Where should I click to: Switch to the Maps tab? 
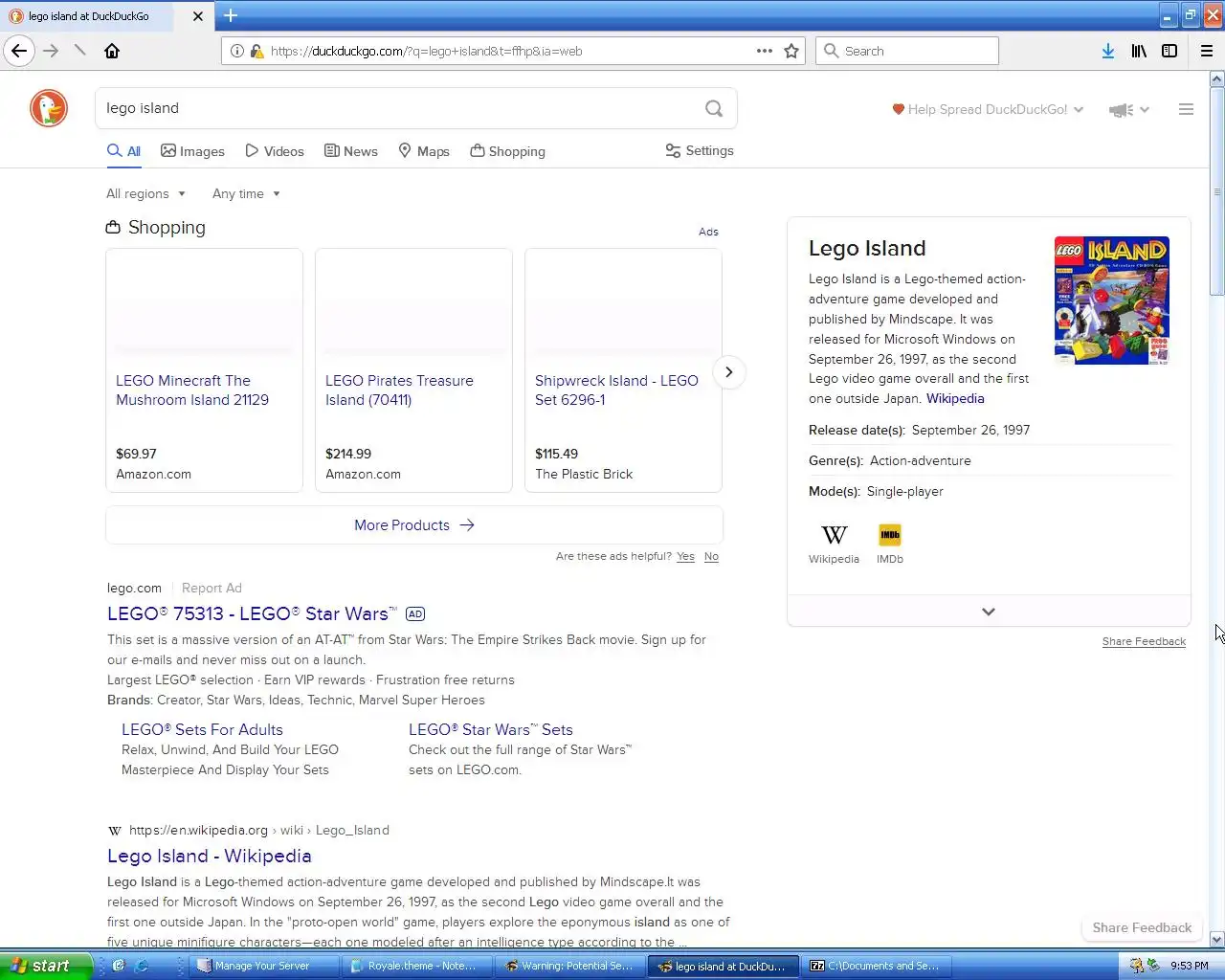pyautogui.click(x=424, y=151)
